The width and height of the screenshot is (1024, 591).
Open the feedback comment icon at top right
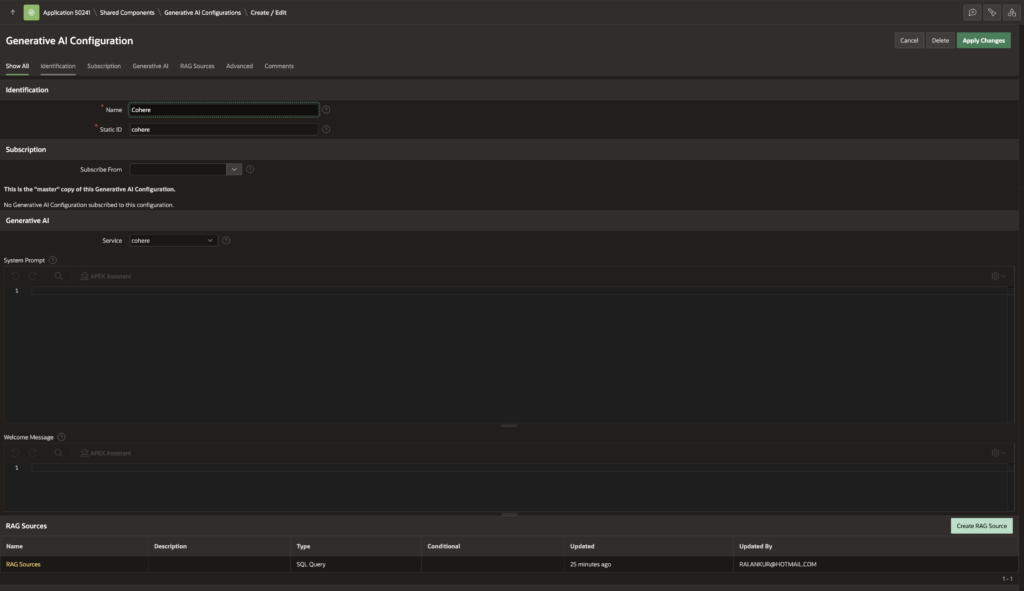(x=972, y=12)
